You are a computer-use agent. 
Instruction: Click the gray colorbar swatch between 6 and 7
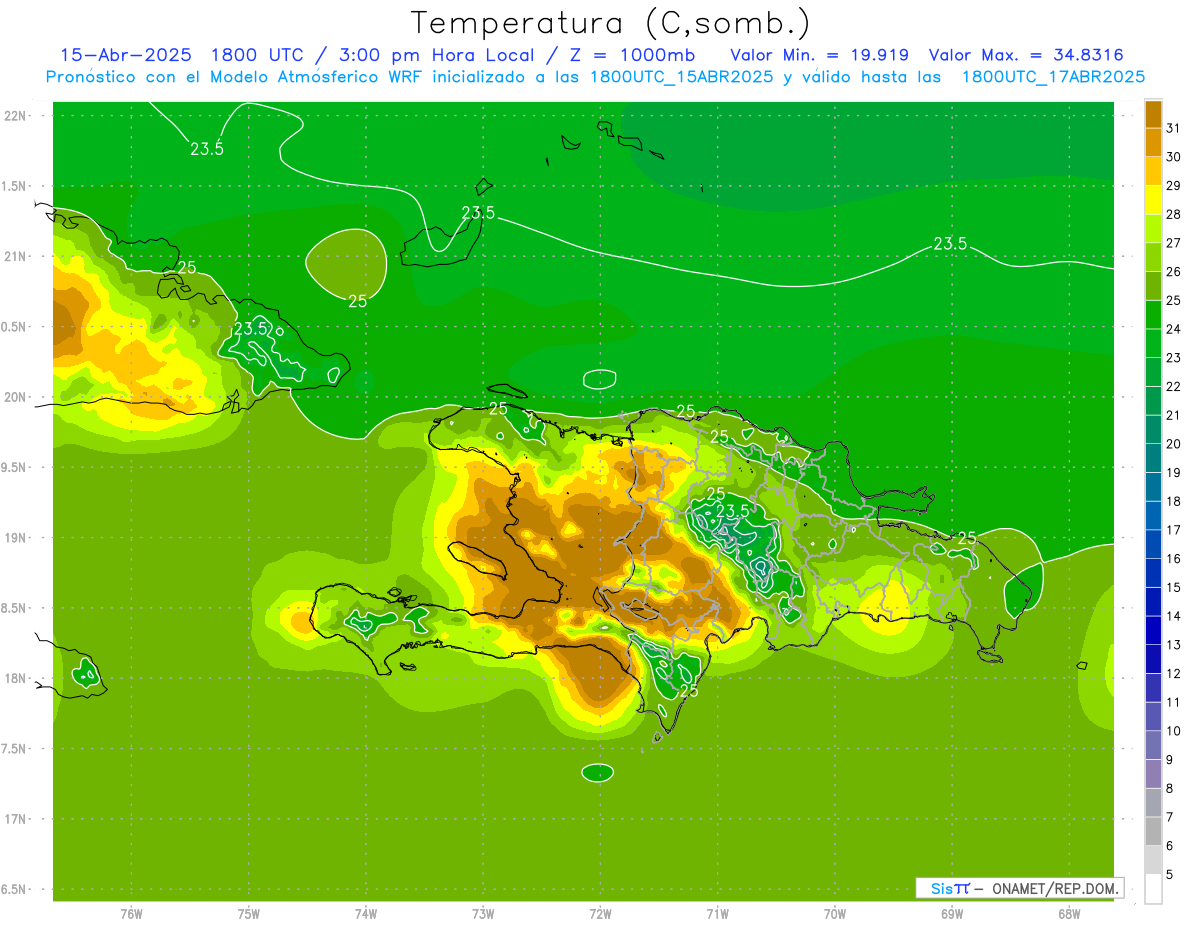pos(1153,831)
